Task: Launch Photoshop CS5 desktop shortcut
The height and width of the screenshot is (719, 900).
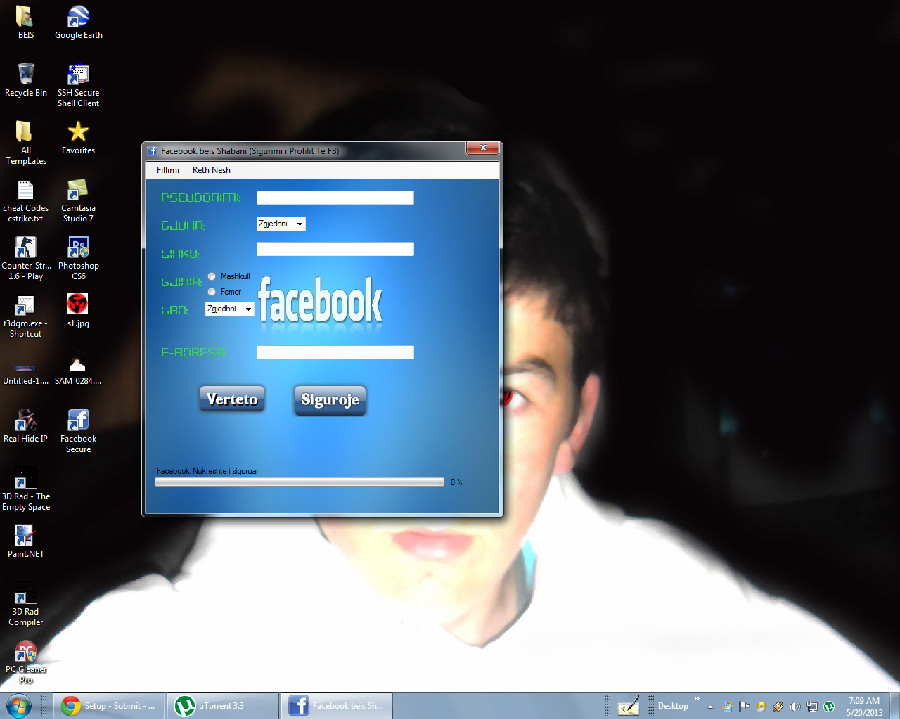Action: point(78,258)
